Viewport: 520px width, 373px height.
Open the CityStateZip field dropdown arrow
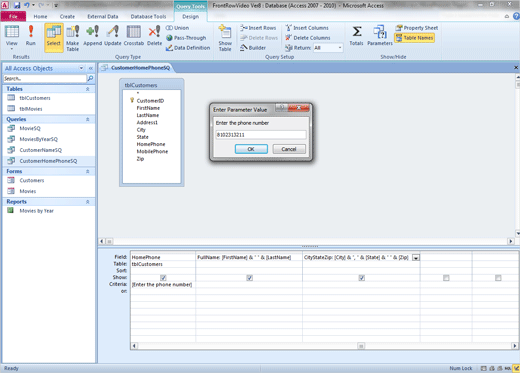pyautogui.click(x=416, y=258)
